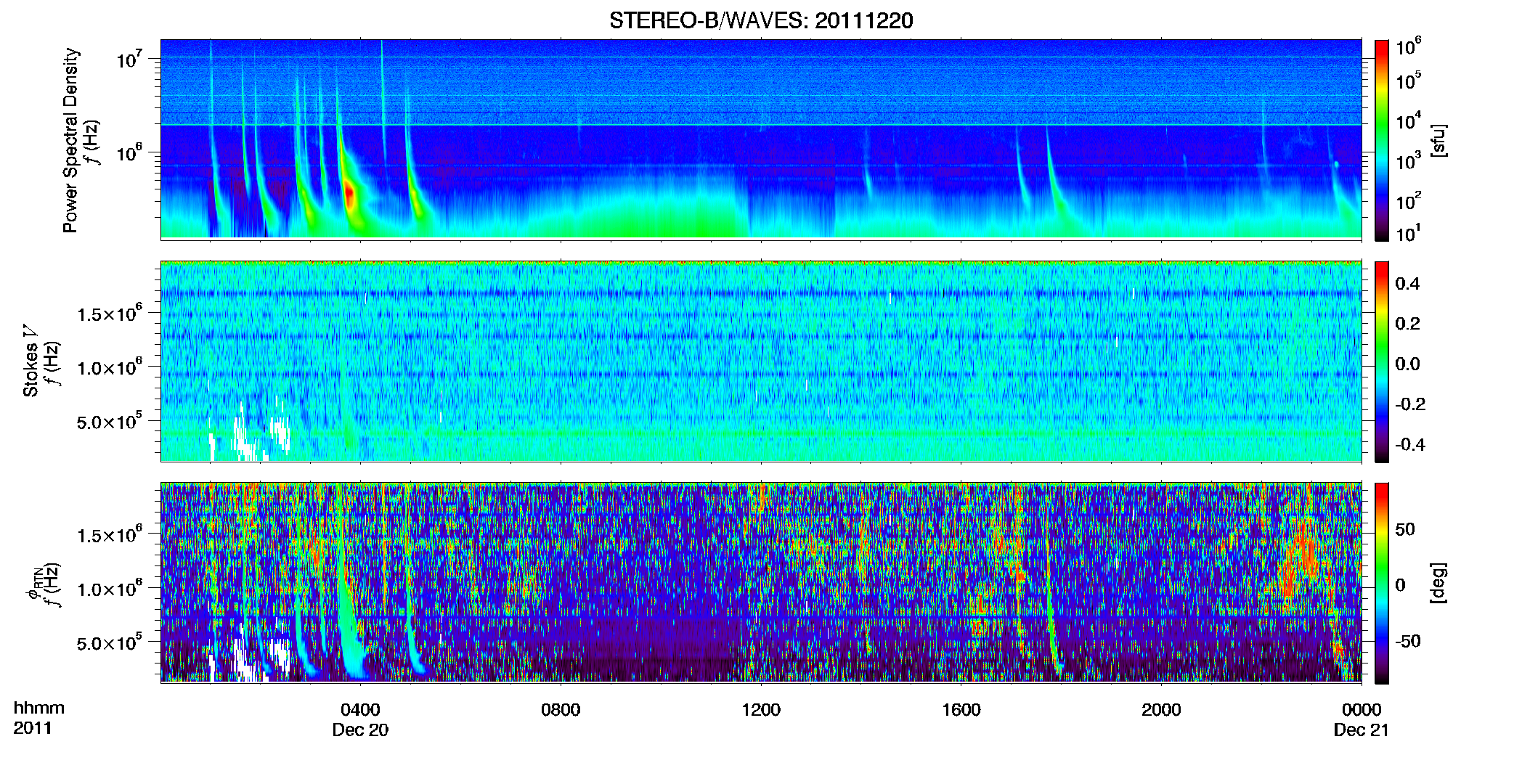Click the 0000 time axis tick label
The width and height of the screenshot is (1522, 784).
(1362, 709)
